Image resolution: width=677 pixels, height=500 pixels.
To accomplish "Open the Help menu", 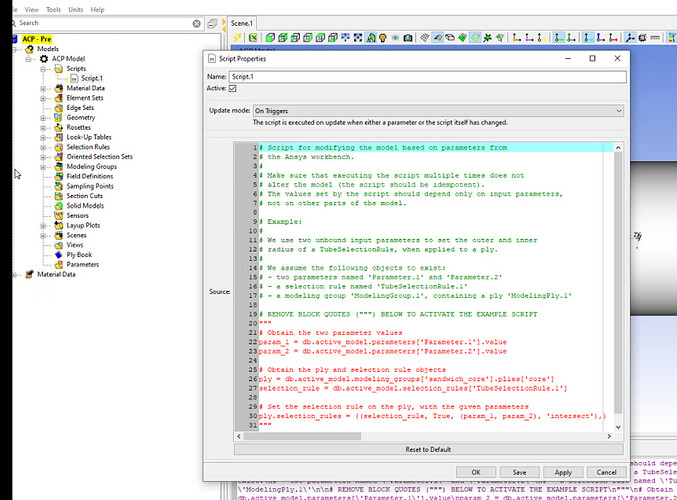I will [97, 9].
